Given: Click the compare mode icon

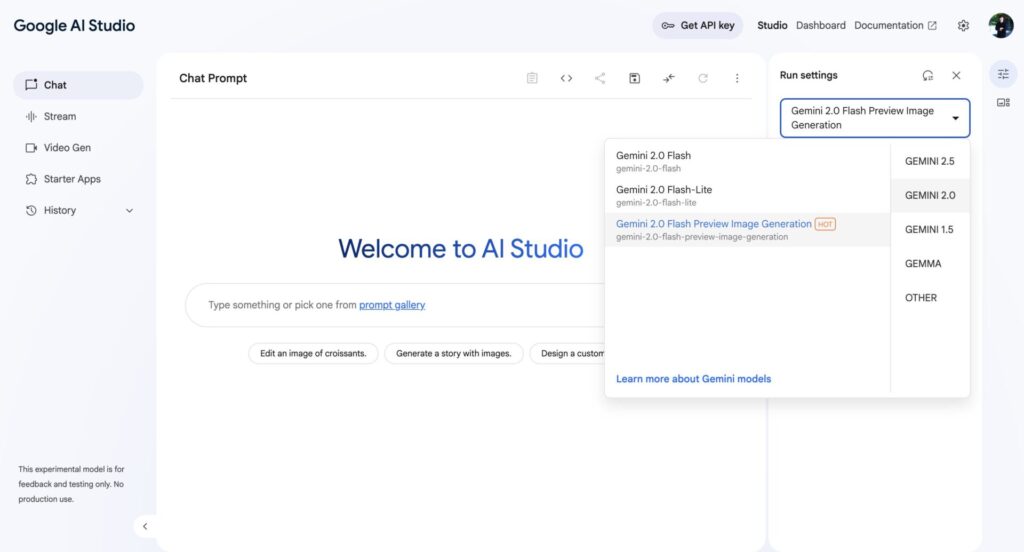Looking at the screenshot, I should 669,78.
